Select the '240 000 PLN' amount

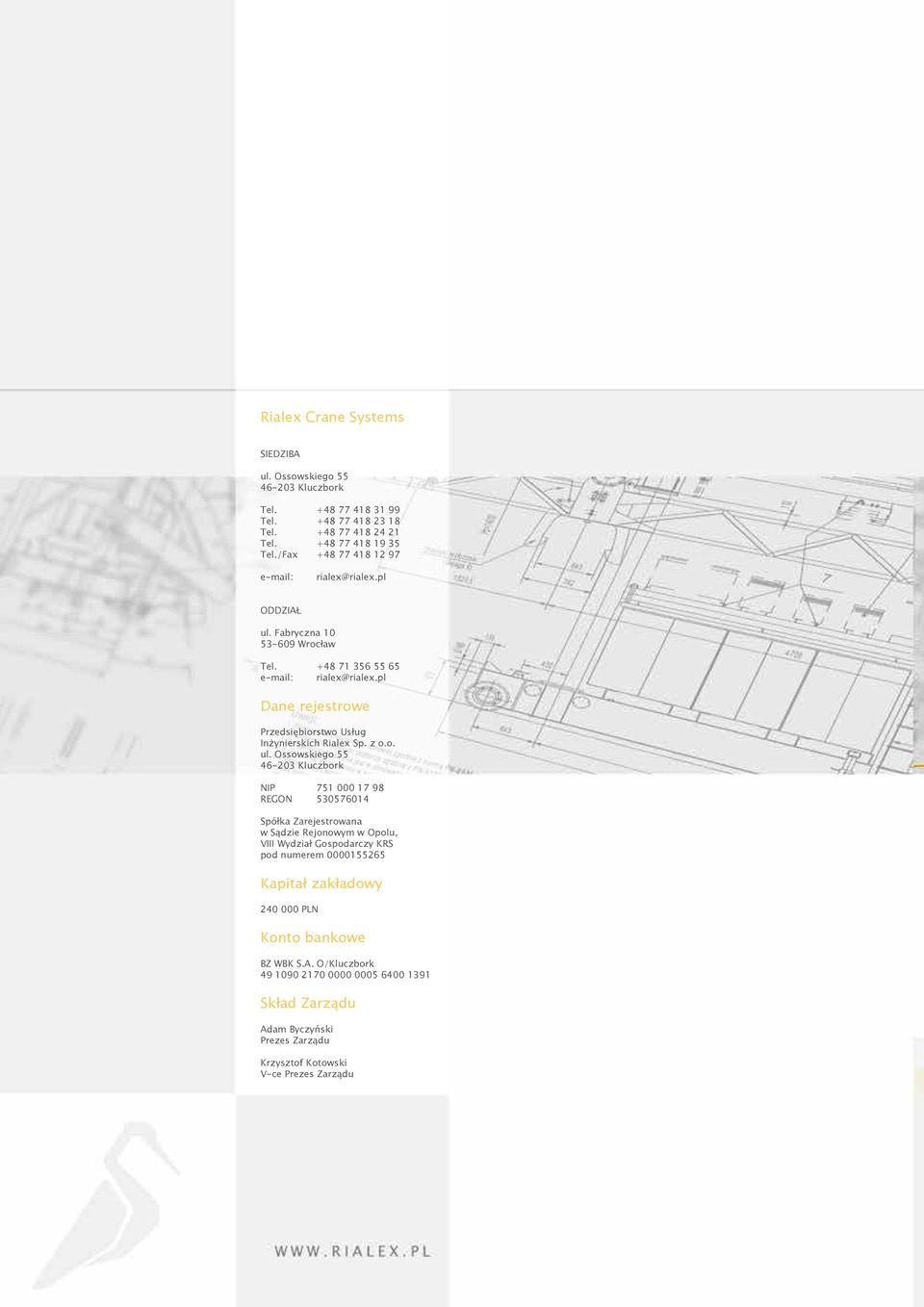click(x=289, y=909)
